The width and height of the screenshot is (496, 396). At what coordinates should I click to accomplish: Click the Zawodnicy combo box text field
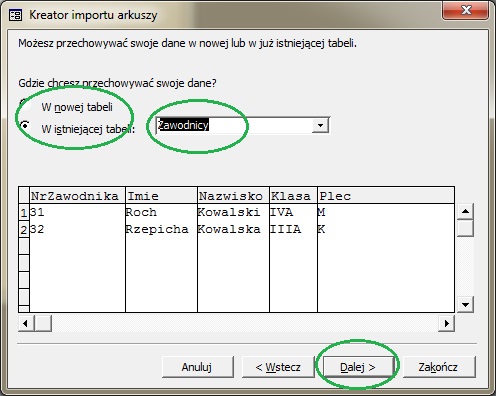point(234,125)
